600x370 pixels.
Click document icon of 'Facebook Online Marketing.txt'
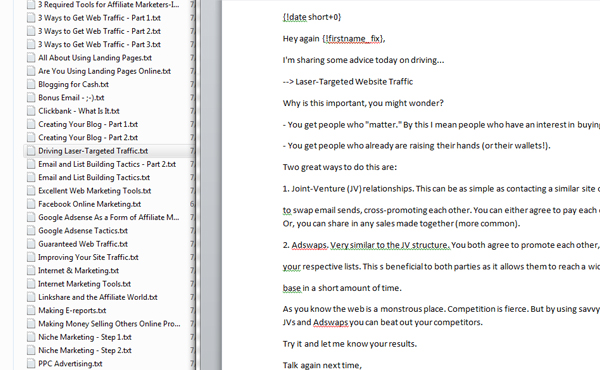click(31, 204)
